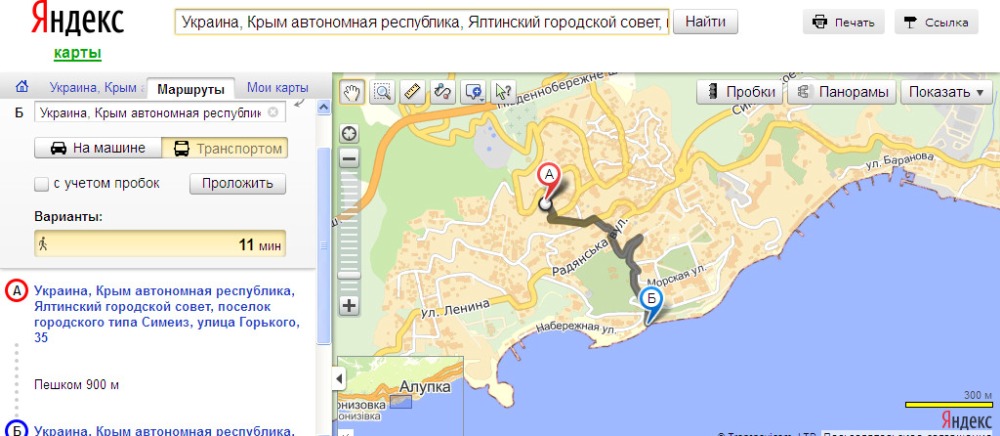Clear point Б address with X icon
The image size is (1000, 436).
click(x=273, y=113)
